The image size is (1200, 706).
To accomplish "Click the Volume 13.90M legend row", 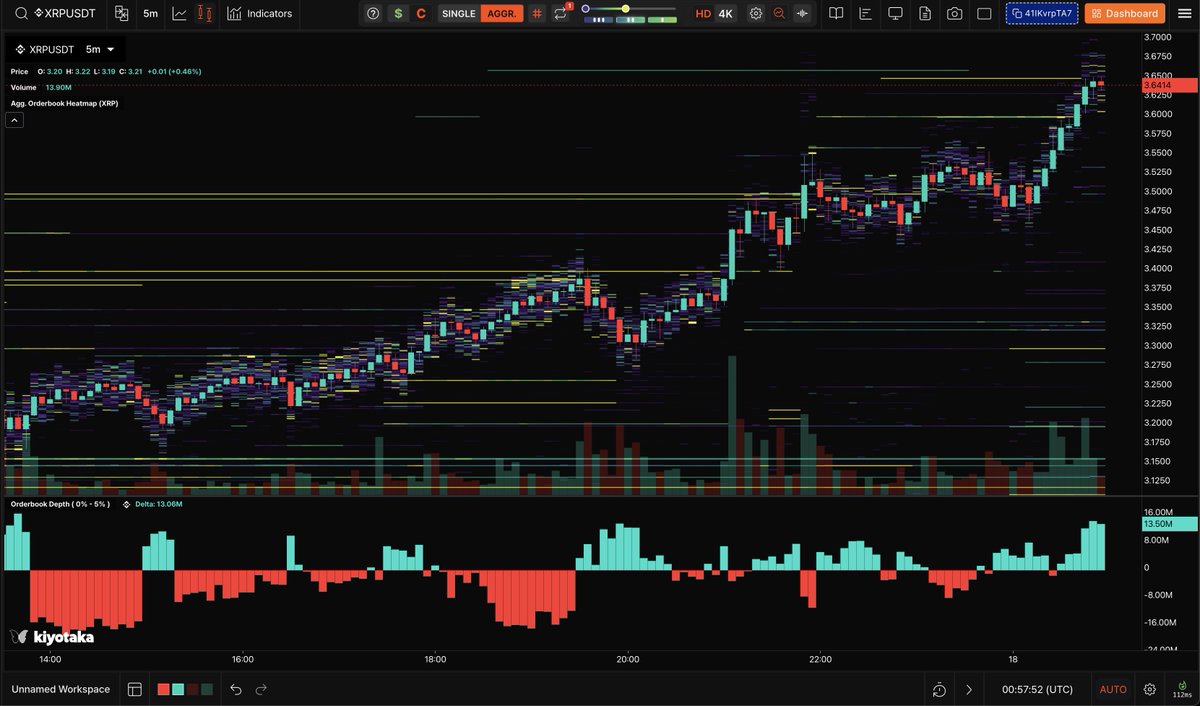I will [41, 87].
